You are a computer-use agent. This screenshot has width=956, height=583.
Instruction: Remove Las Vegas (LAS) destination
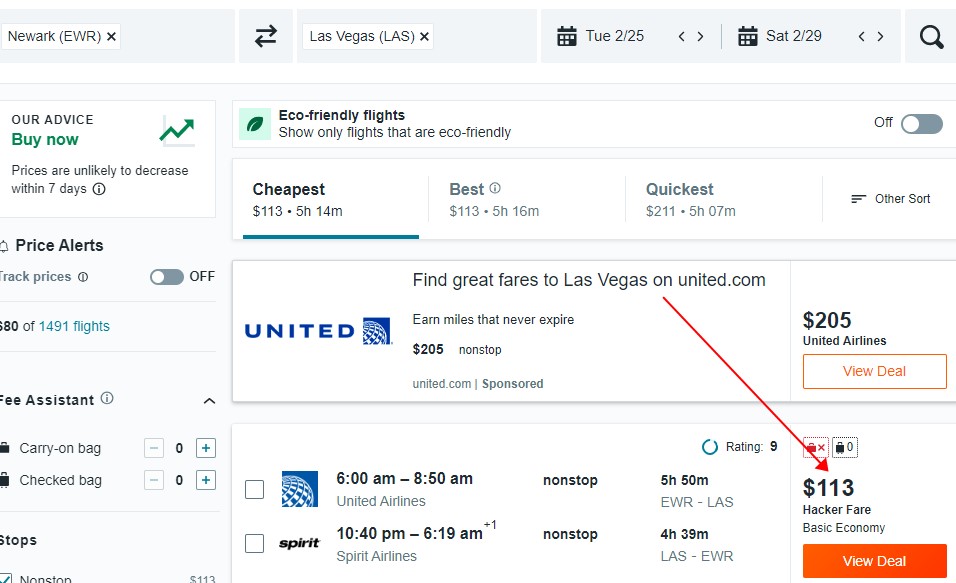pos(424,37)
